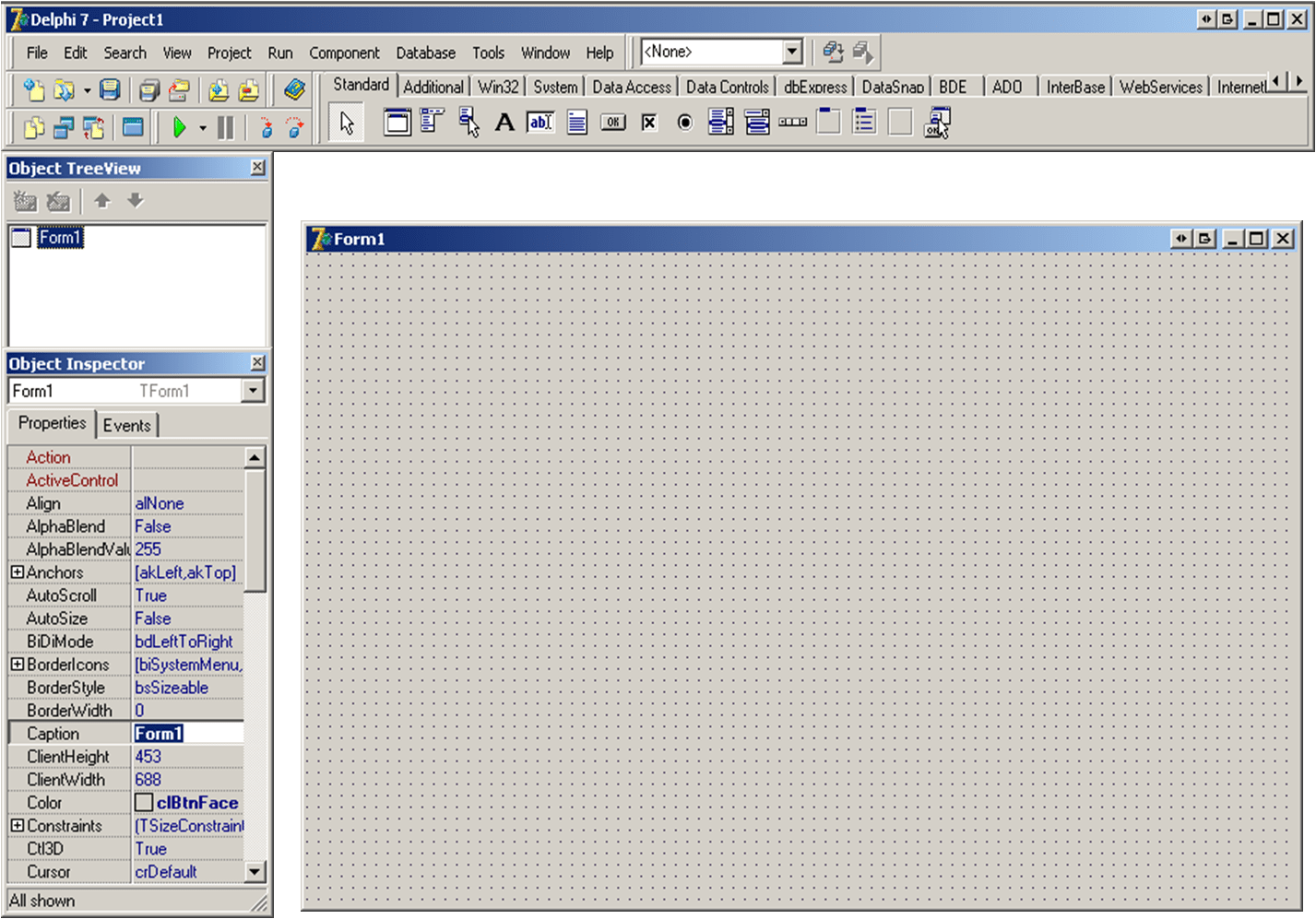Screen dimensions: 1316x919
Task: Select Form1 in Object TreeView
Action: pos(60,238)
